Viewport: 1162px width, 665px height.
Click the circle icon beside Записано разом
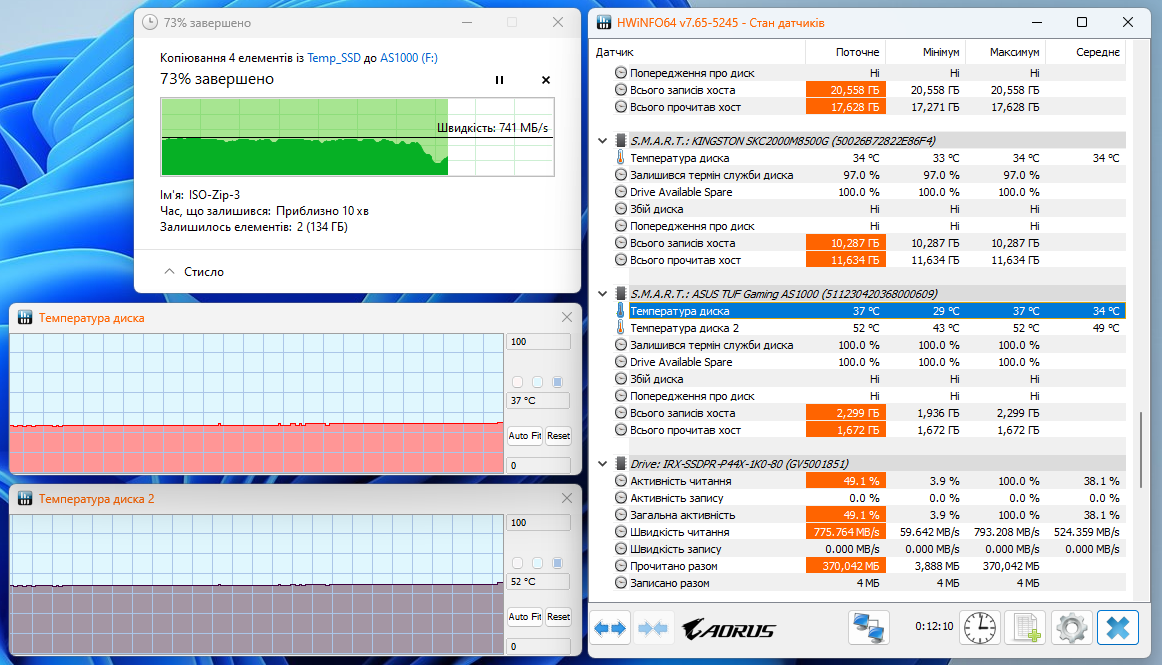coord(621,583)
